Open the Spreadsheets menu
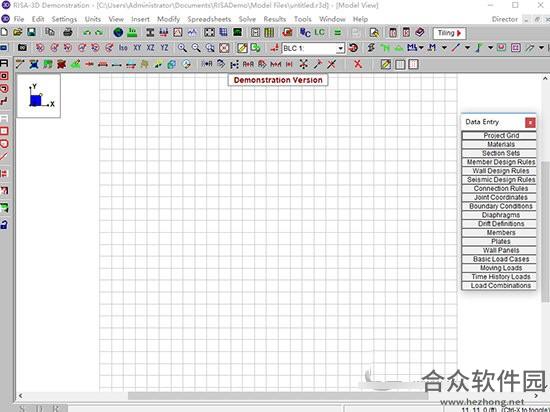 tap(209, 19)
